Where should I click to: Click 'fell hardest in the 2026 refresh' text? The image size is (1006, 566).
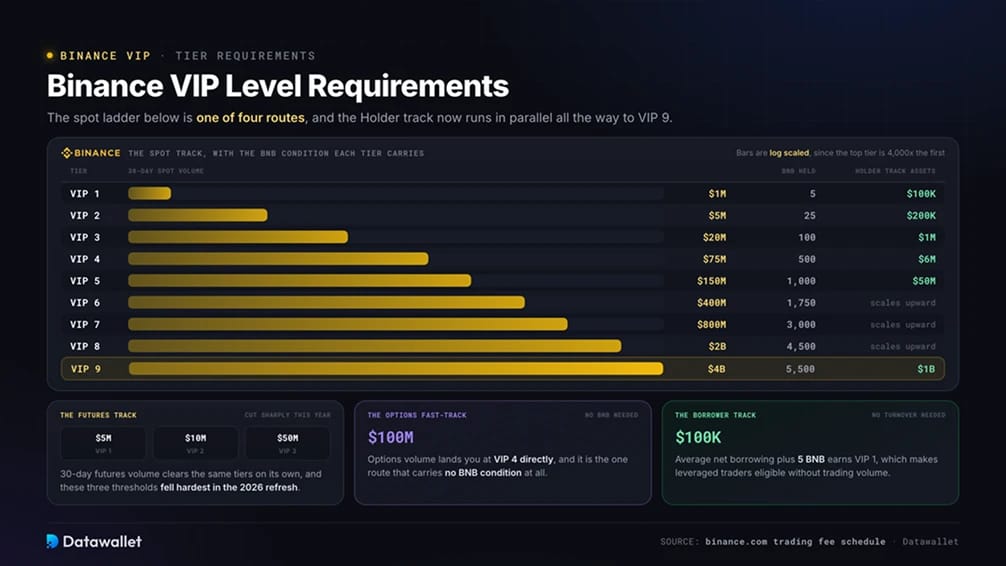pos(229,488)
